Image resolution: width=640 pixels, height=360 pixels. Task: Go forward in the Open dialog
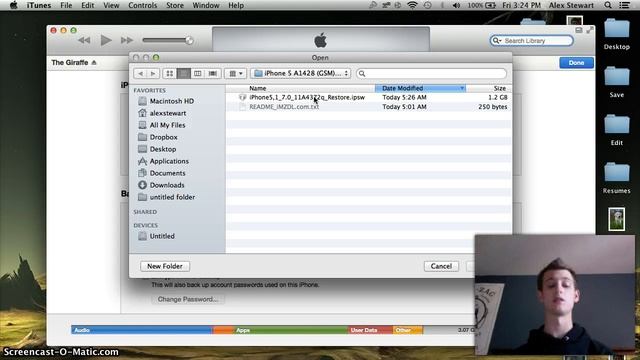(153, 73)
